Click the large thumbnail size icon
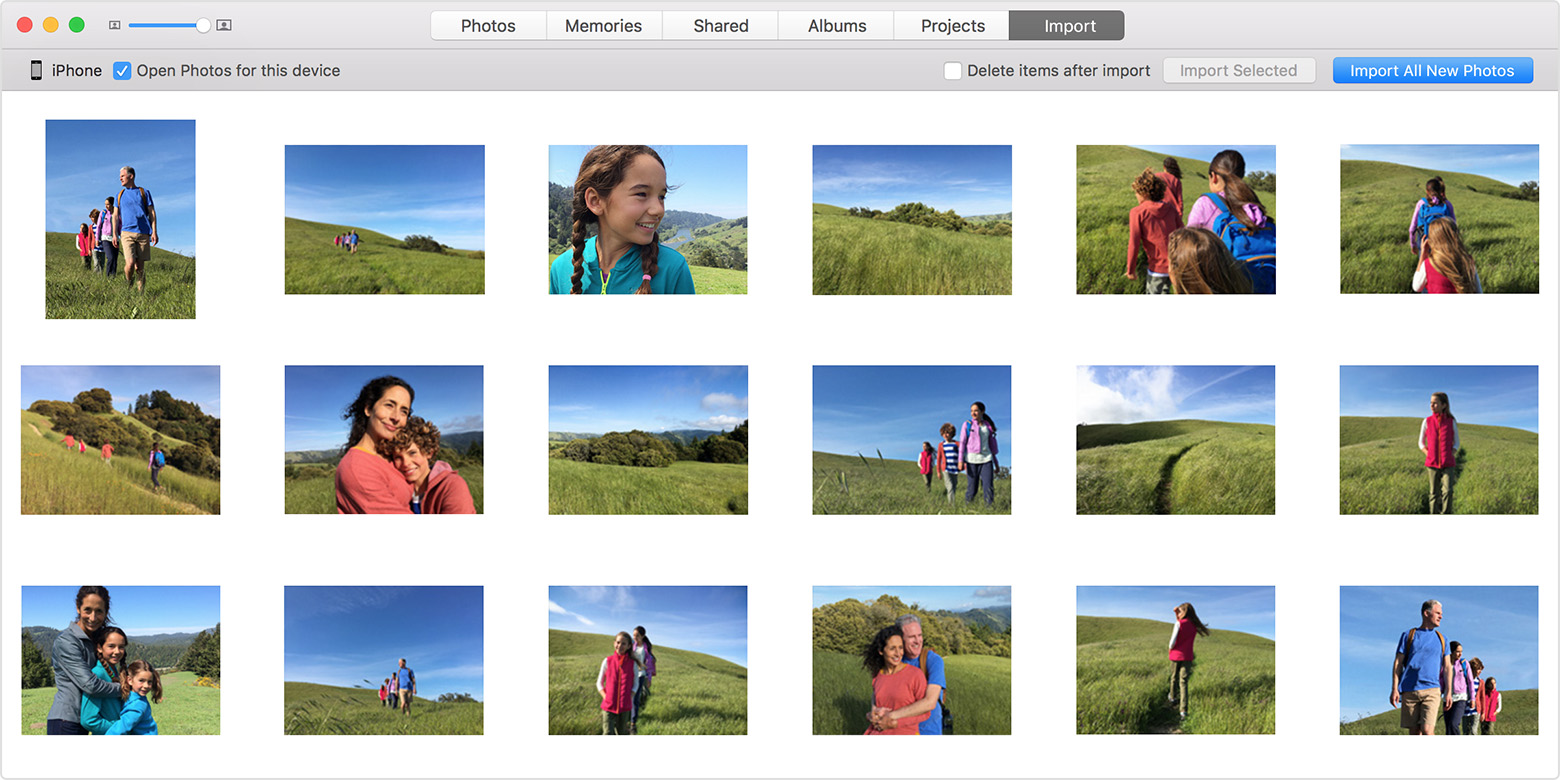This screenshot has height=780, width=1560. click(224, 25)
